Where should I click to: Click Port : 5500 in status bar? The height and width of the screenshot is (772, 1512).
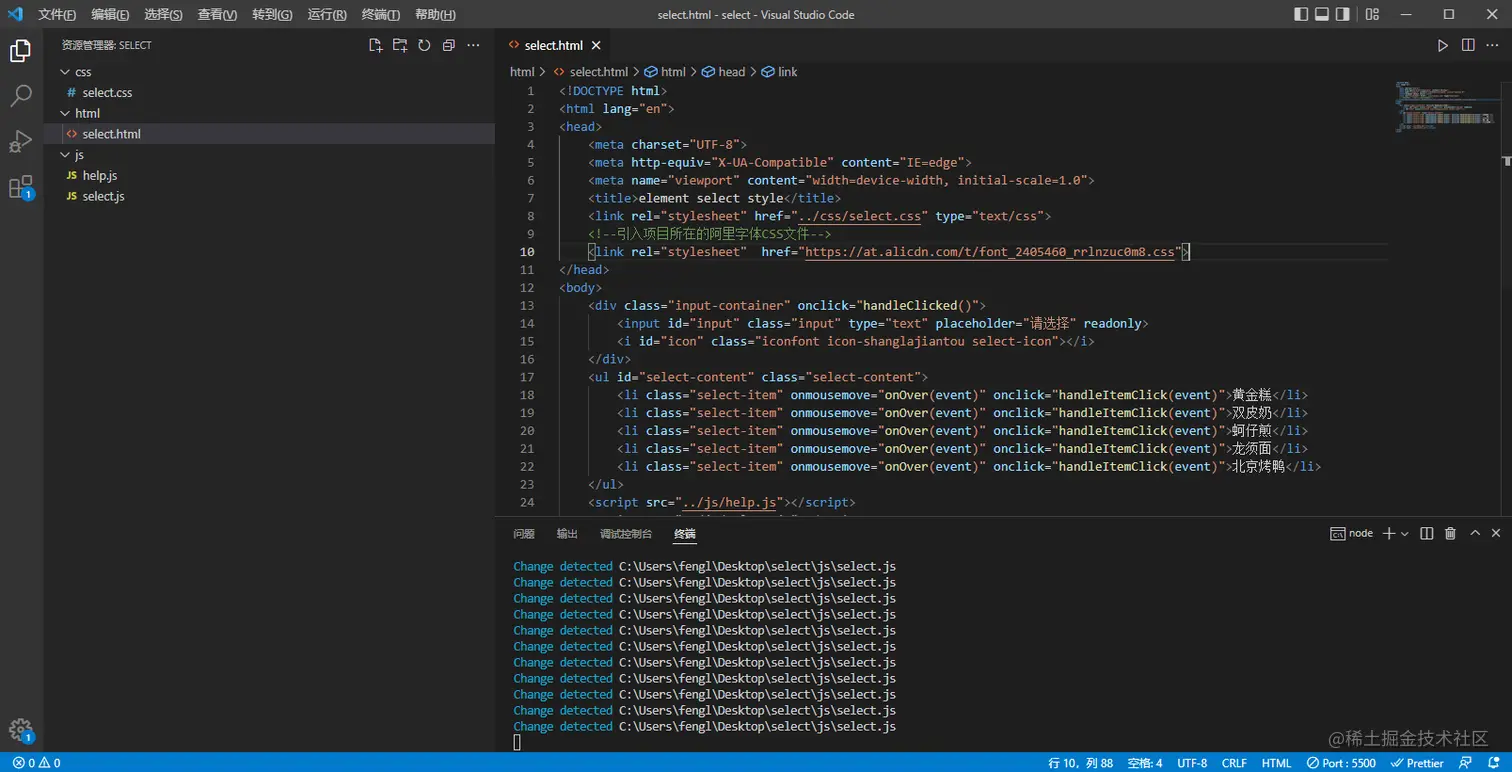point(1341,763)
